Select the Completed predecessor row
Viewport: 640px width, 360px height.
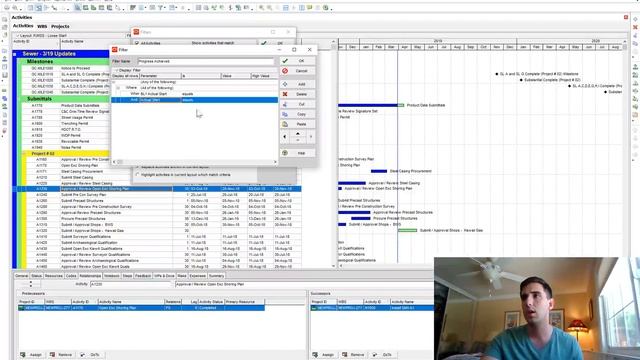pos(142,308)
